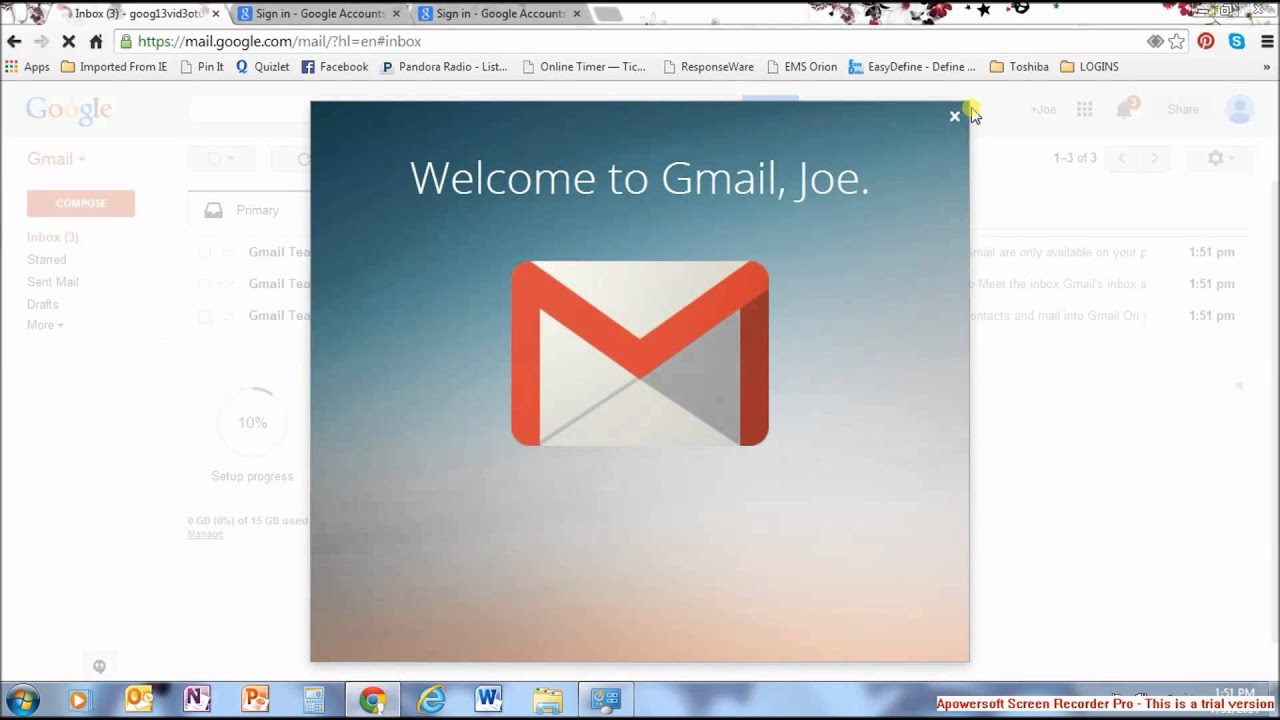Open the Chrome menu button

click(x=1265, y=41)
